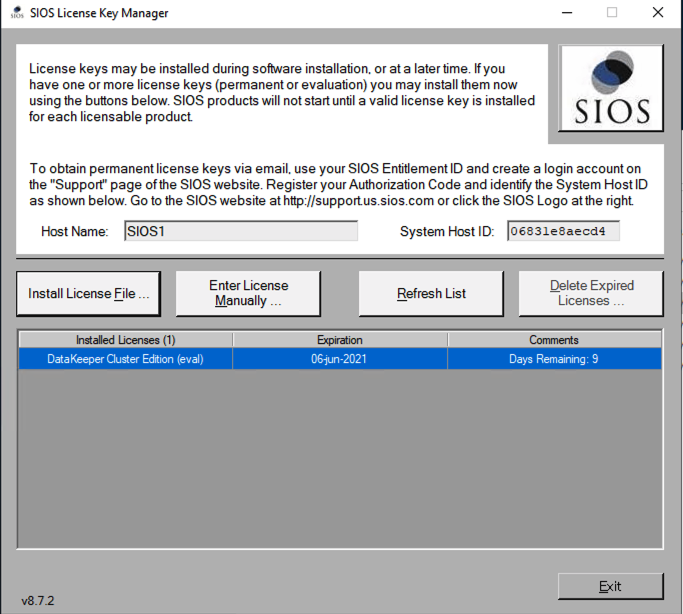Screen dimensions: 683x614
Task: Click the Host Name field showing SIOS1
Action: pyautogui.click(x=241, y=231)
